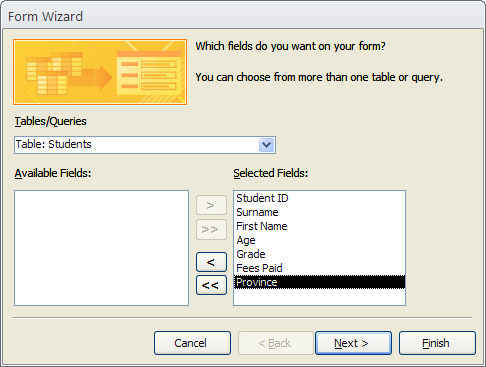Select the highlighted Province field
Screen dimensions: 486x367
(x=319, y=282)
